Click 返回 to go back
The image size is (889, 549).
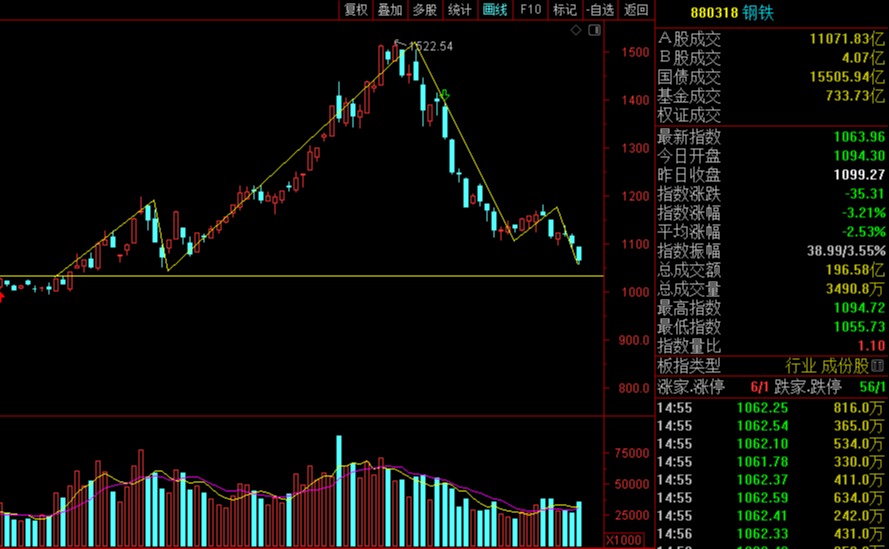pos(636,10)
